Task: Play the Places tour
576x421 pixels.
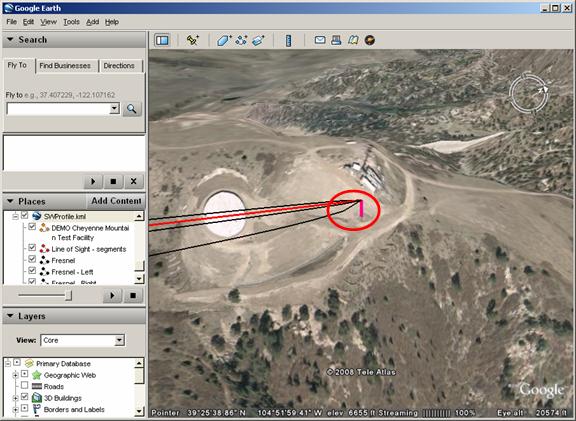Action: click(x=112, y=295)
